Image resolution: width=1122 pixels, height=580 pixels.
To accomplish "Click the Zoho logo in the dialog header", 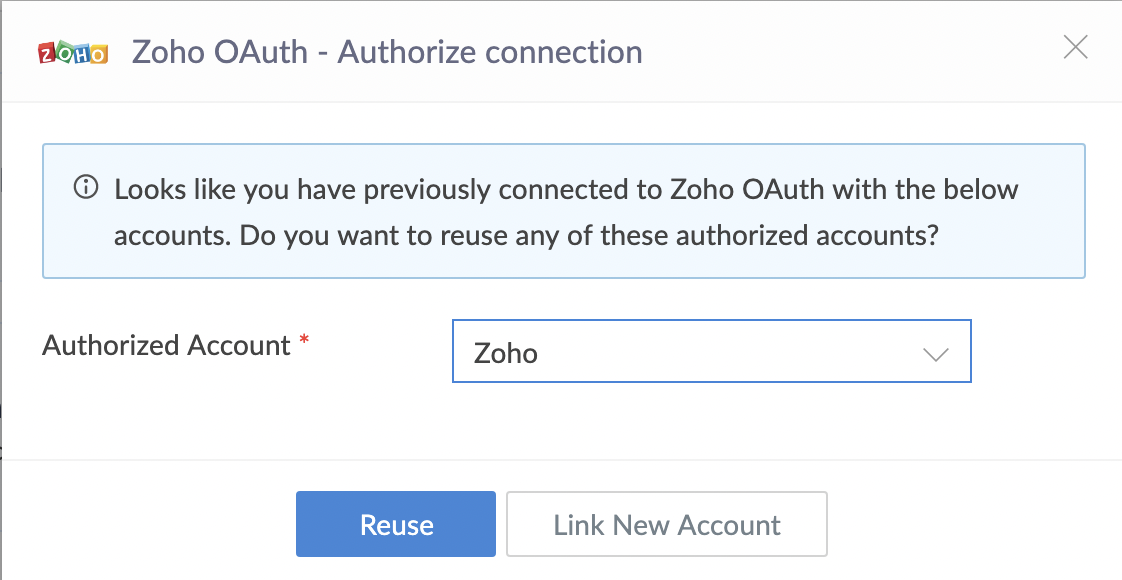I will pyautogui.click(x=73, y=53).
